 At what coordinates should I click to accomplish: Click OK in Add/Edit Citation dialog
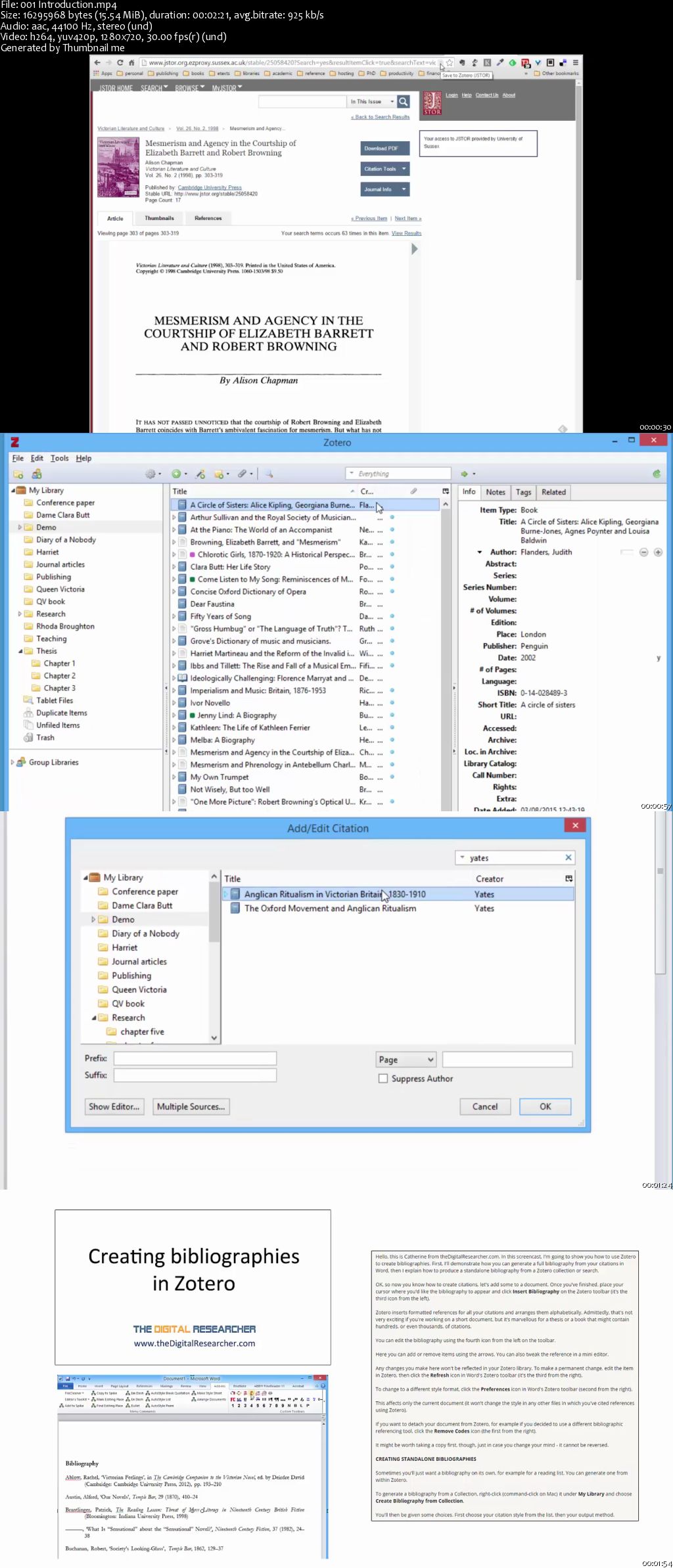click(545, 1107)
